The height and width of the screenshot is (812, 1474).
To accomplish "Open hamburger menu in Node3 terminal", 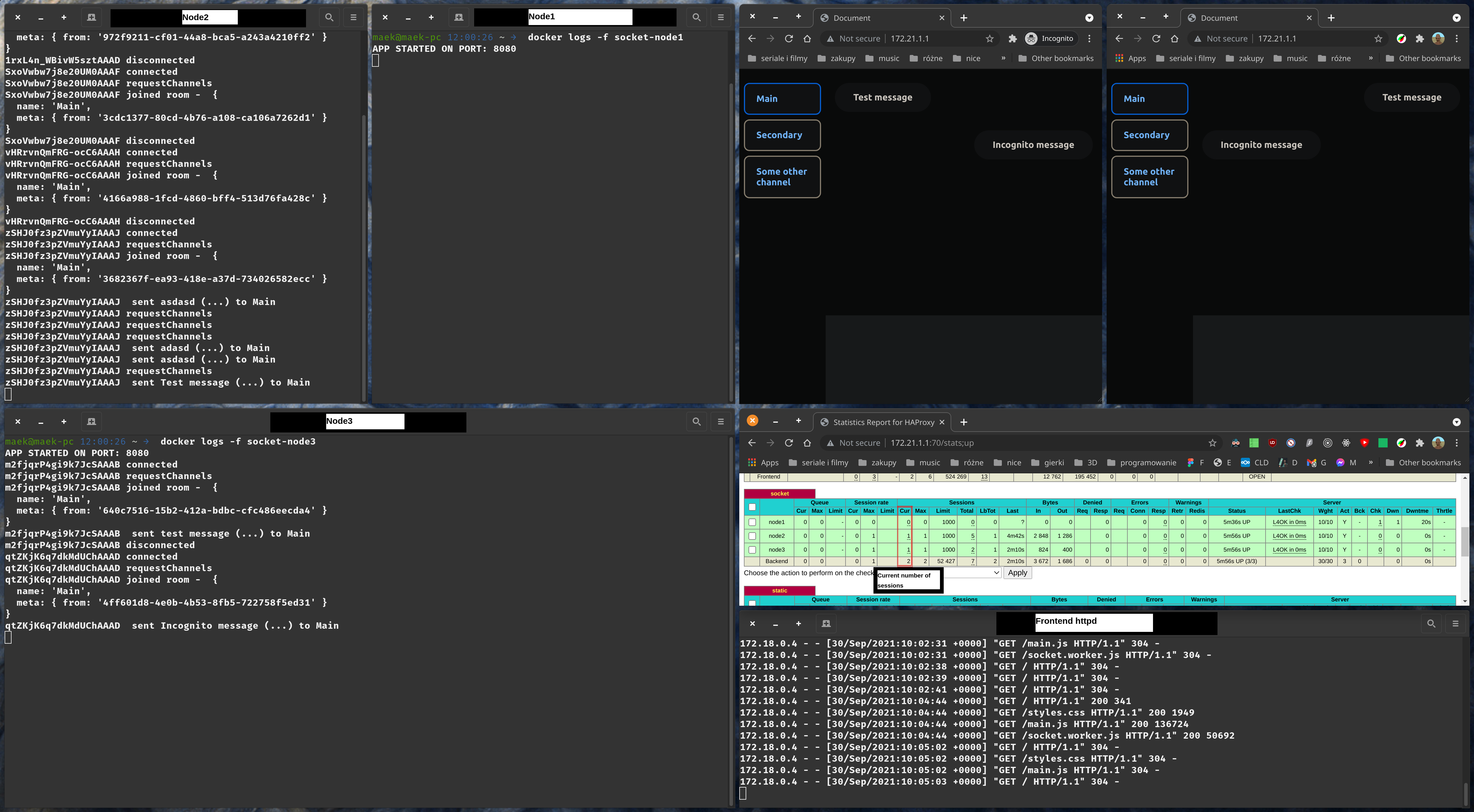I will pos(720,422).
